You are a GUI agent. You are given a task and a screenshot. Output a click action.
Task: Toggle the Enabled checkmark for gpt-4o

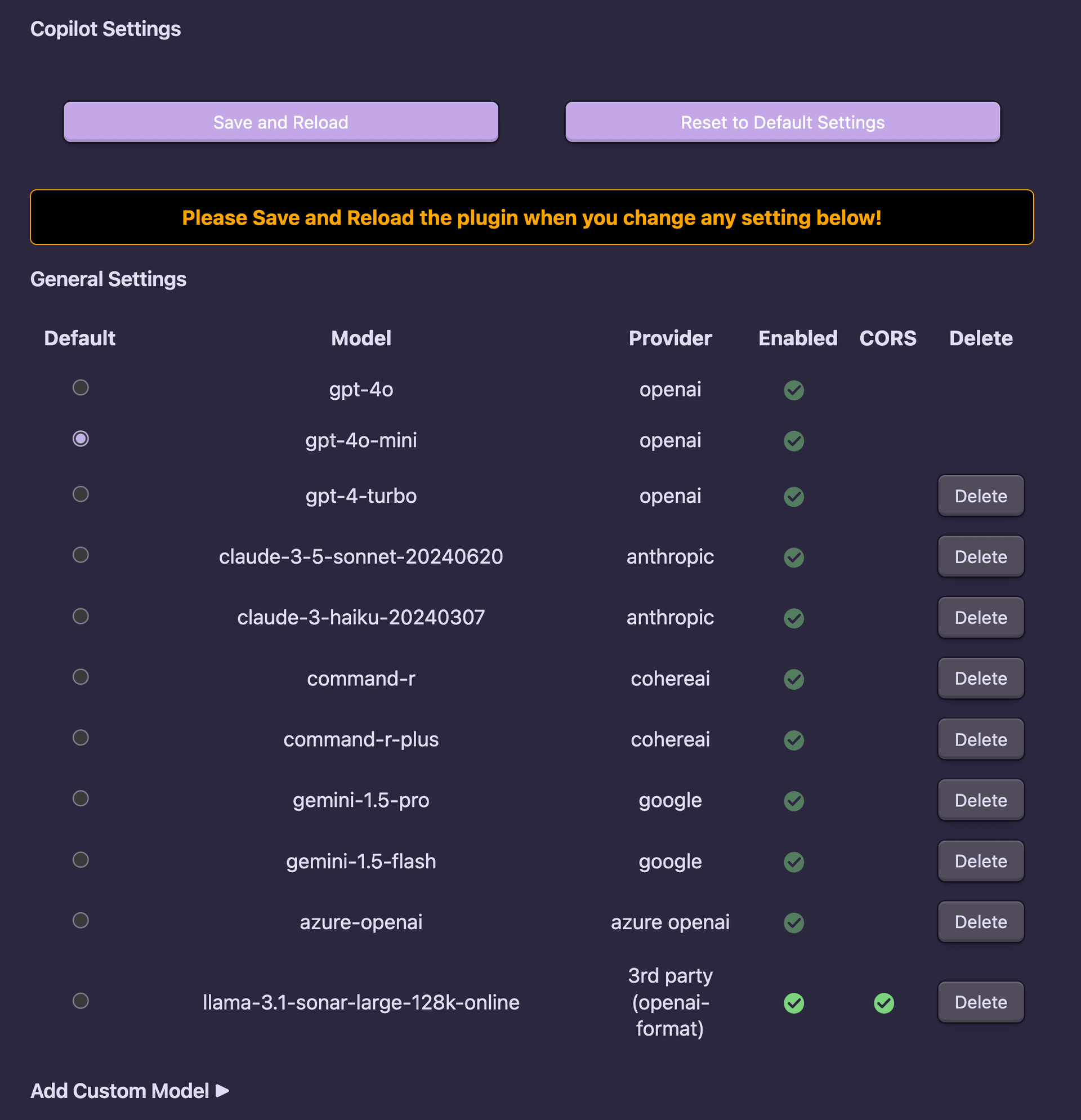click(793, 390)
